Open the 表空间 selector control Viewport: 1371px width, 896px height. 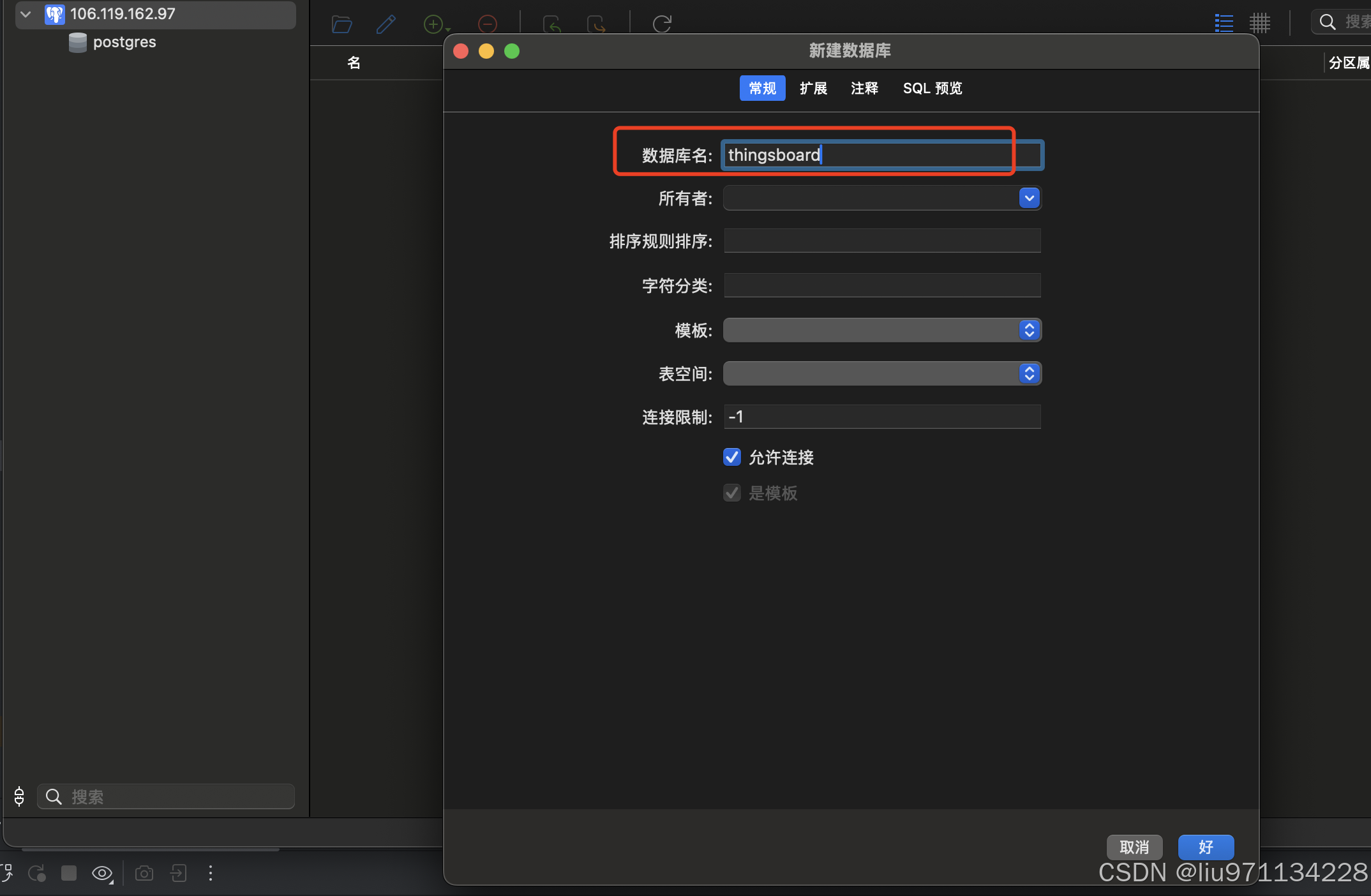1028,373
